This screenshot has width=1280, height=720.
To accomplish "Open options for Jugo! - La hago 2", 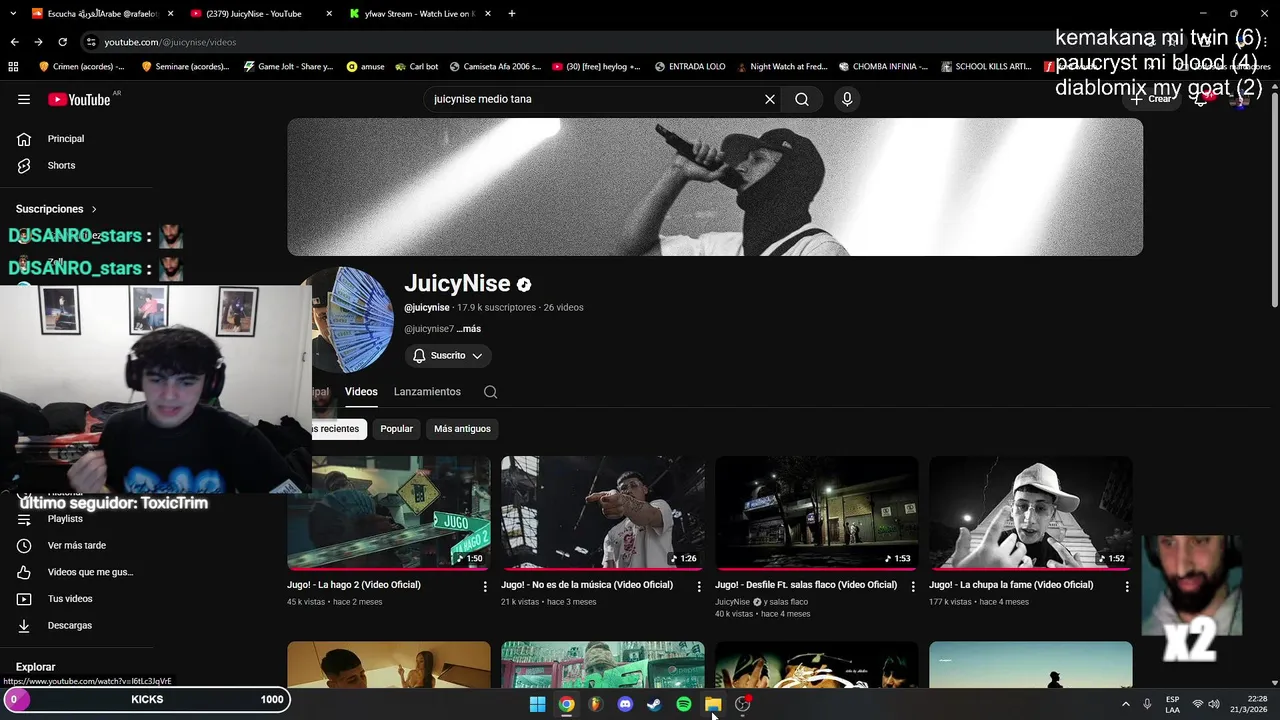I will point(485,587).
